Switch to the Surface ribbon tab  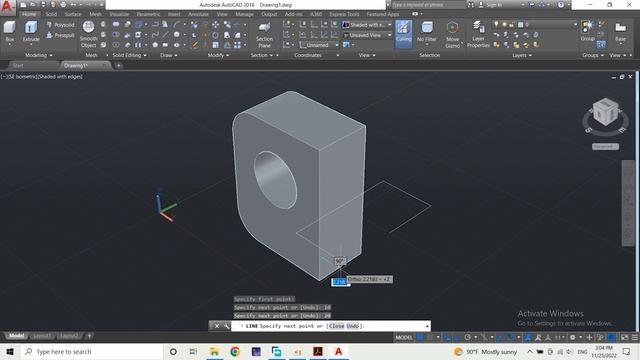(x=73, y=14)
